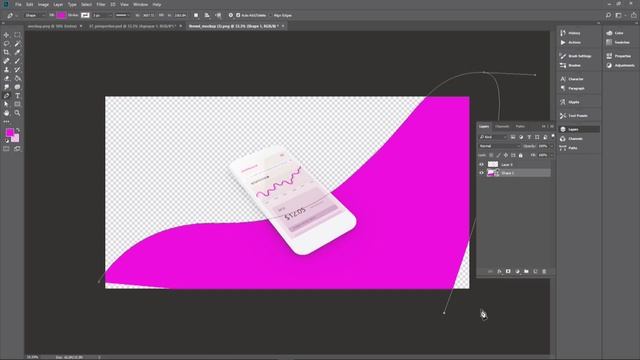Select the Path Selection arrow tool
Image resolution: width=640 pixels, height=360 pixels.
pos(7,104)
